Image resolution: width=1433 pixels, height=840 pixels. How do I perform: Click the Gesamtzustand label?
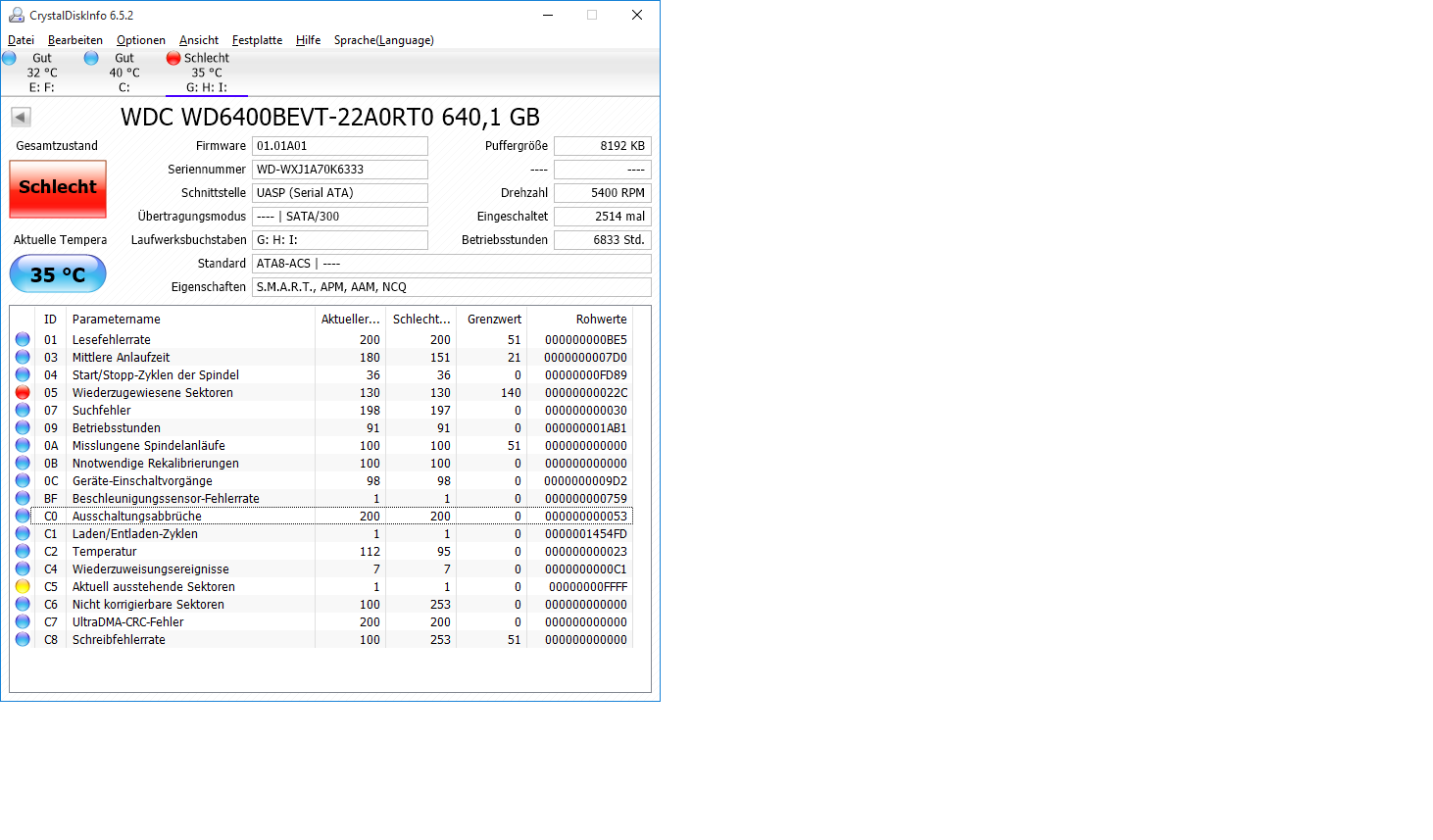[x=57, y=146]
